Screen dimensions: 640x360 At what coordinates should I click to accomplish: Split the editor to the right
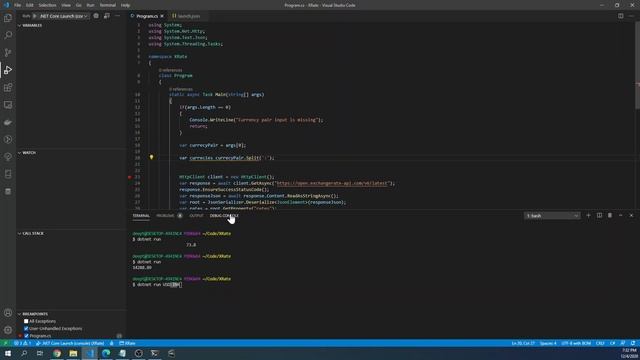[620, 16]
